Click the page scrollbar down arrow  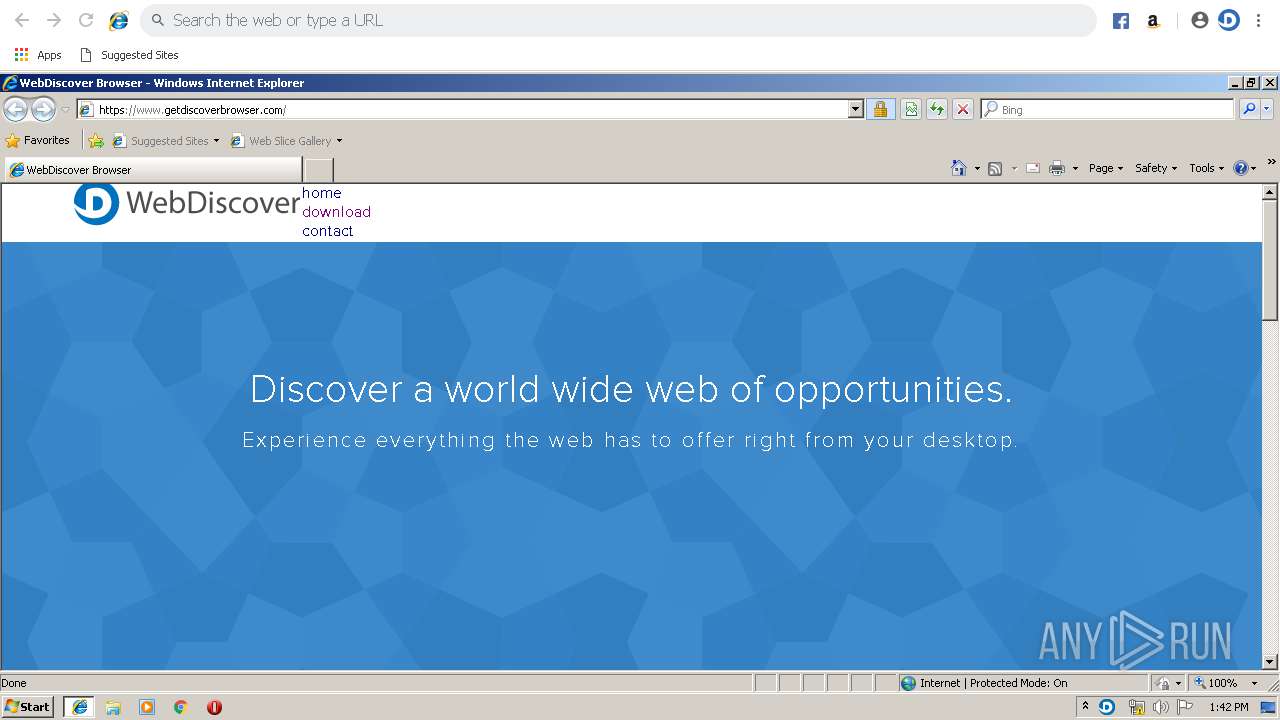[x=1270, y=662]
